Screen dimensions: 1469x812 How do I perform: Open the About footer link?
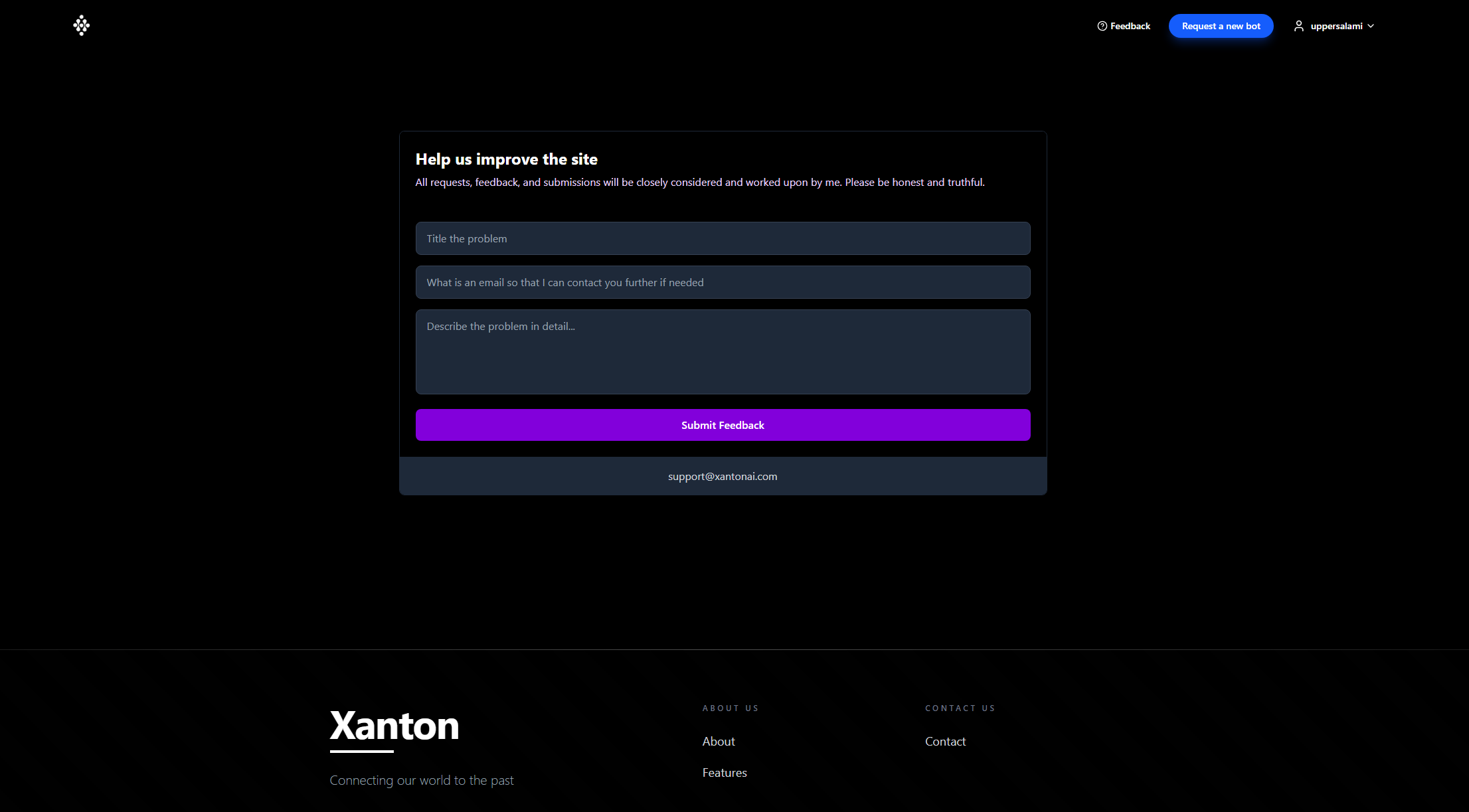719,741
